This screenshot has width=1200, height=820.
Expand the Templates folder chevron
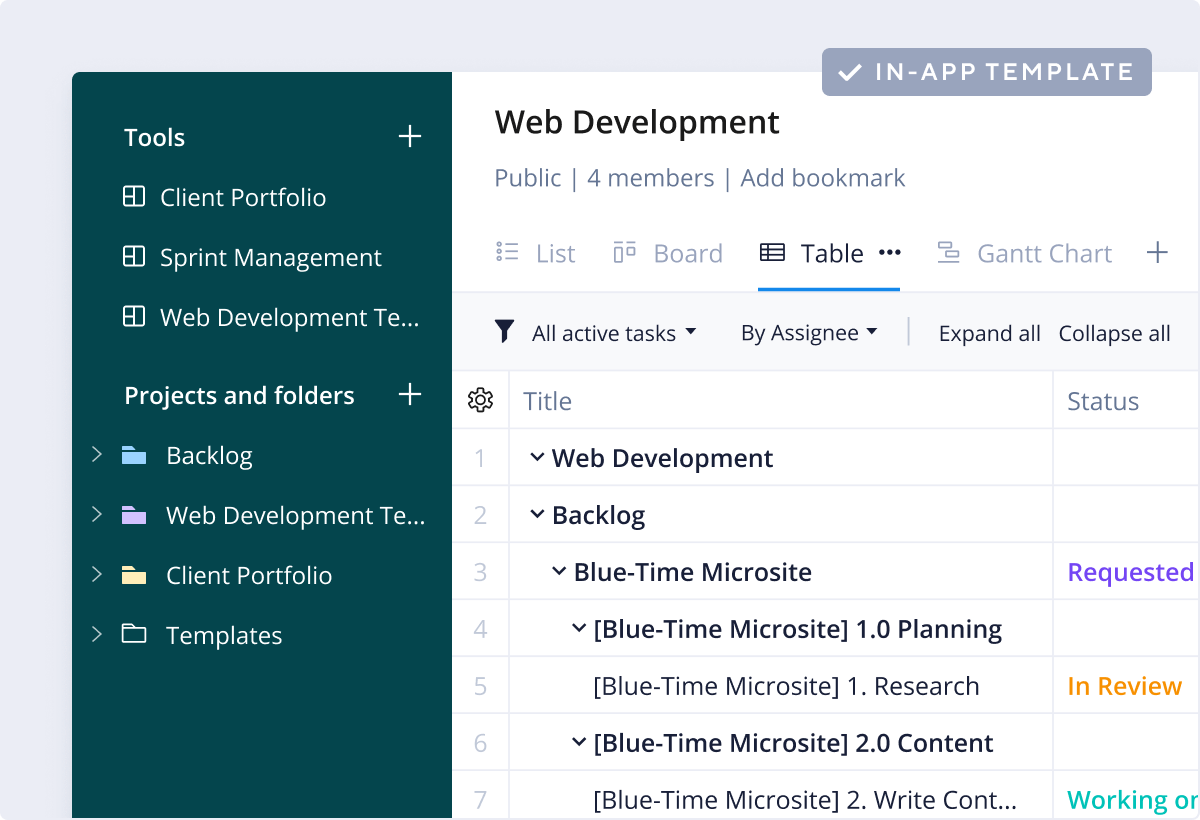tap(97, 635)
